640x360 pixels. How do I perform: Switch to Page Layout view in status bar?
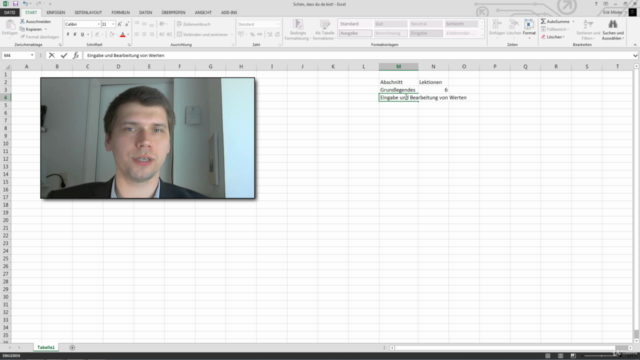560,356
